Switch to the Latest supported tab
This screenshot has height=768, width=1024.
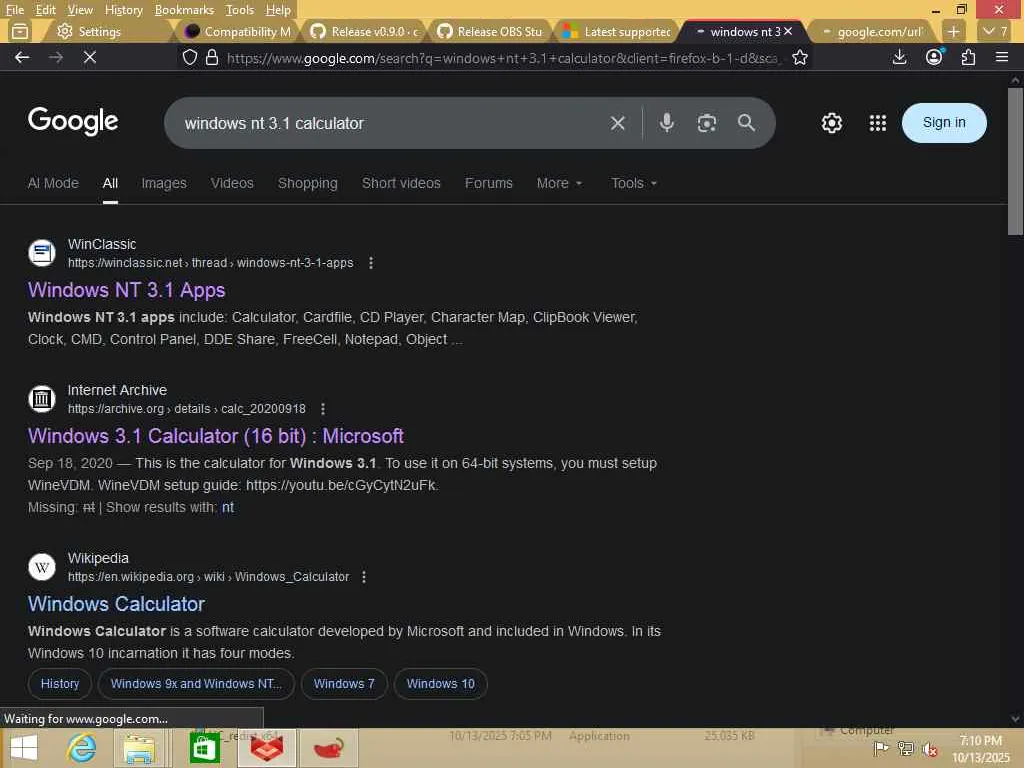[616, 31]
